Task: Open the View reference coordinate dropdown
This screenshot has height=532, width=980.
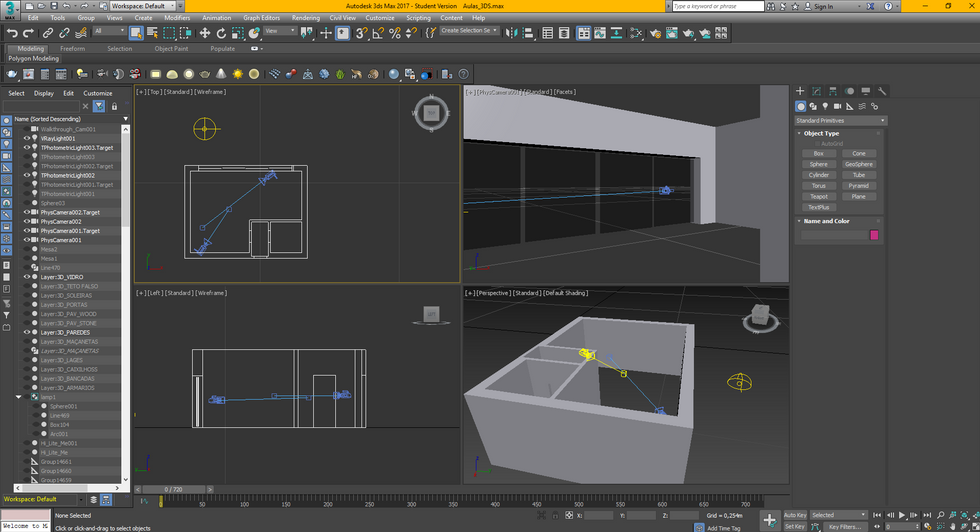Action: (x=279, y=31)
